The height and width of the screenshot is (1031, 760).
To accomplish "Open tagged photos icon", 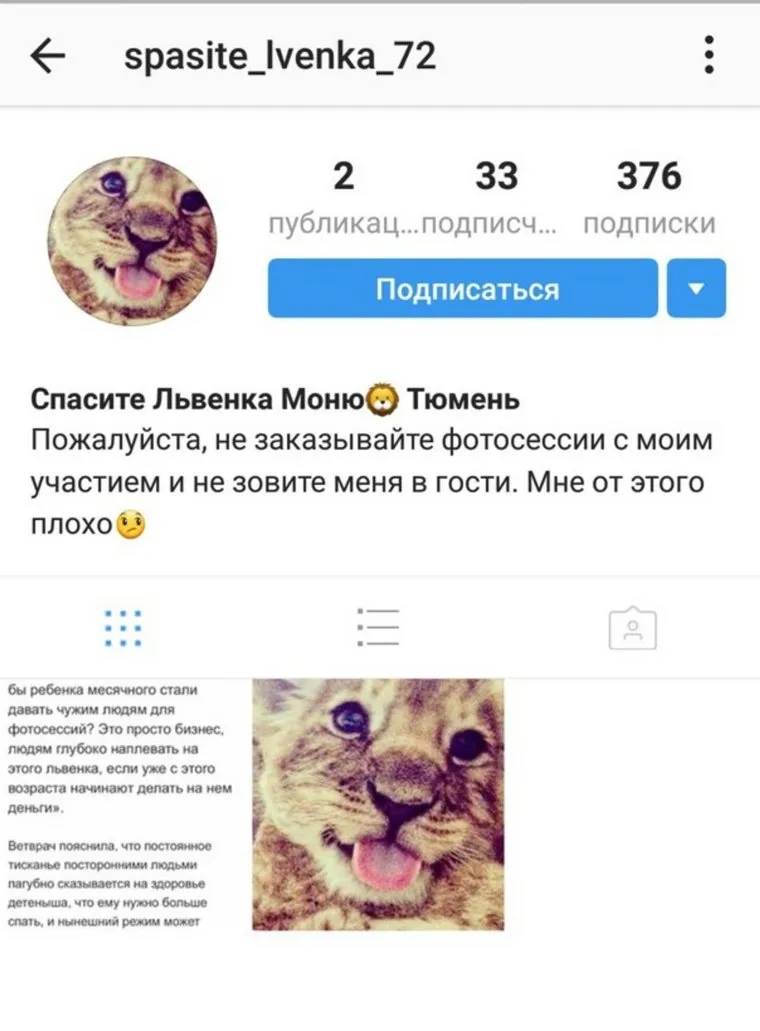I will pos(632,628).
